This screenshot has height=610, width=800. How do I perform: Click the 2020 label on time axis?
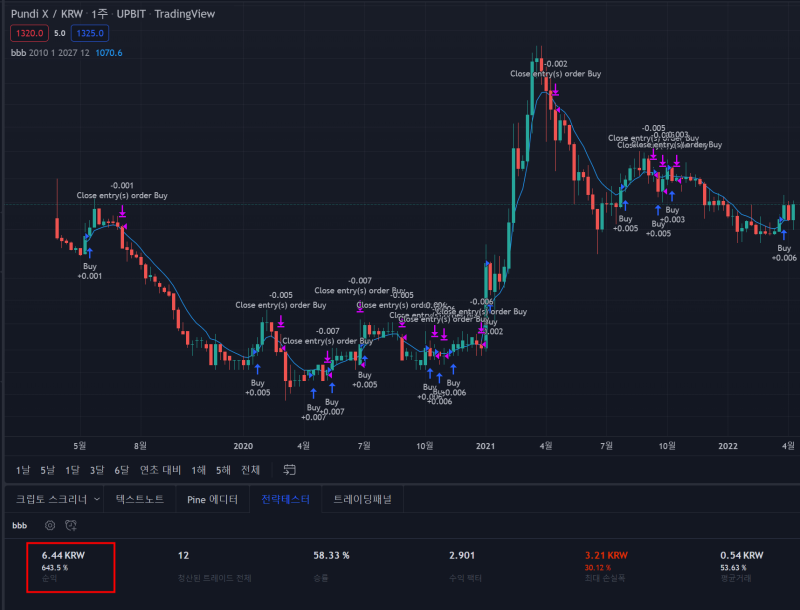click(243, 446)
